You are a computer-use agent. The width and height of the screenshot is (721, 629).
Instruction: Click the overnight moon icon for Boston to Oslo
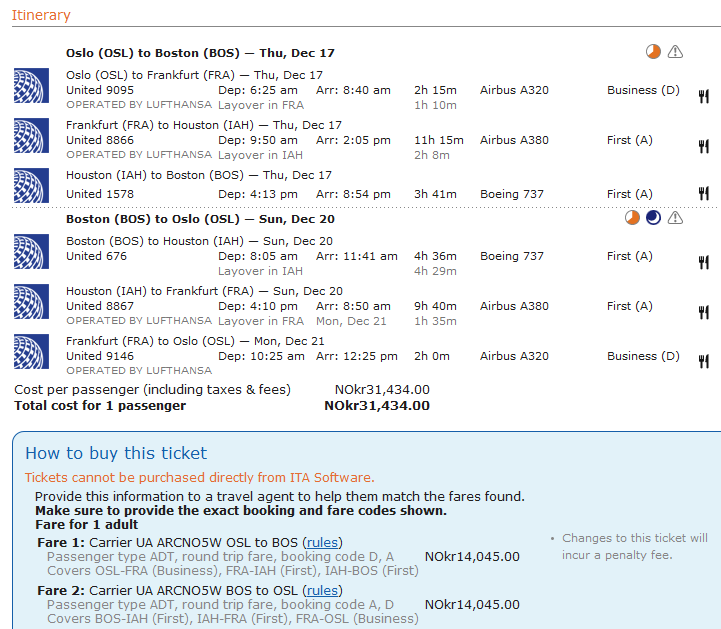[653, 218]
